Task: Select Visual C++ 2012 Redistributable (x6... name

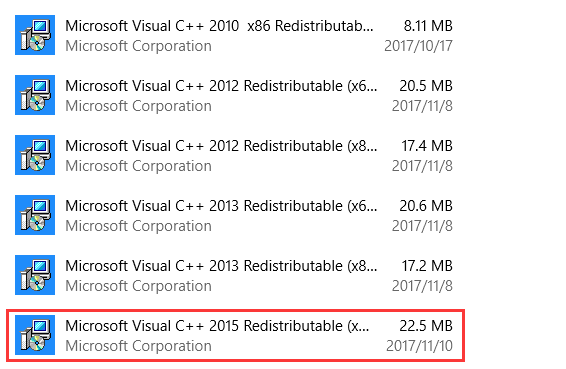Action: 221,86
